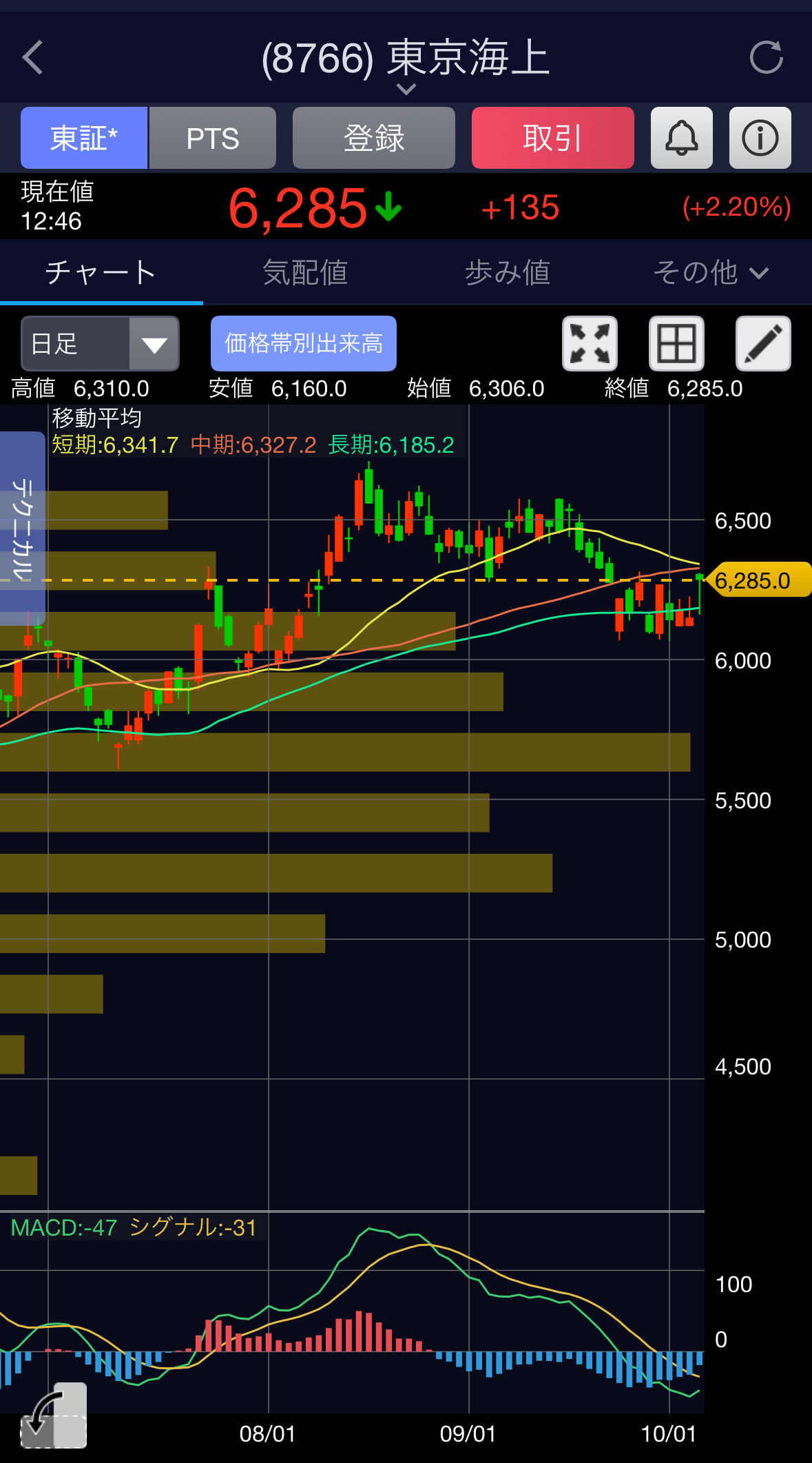812x1463 pixels.
Task: Switch to the 東証 market
Action: click(x=84, y=138)
